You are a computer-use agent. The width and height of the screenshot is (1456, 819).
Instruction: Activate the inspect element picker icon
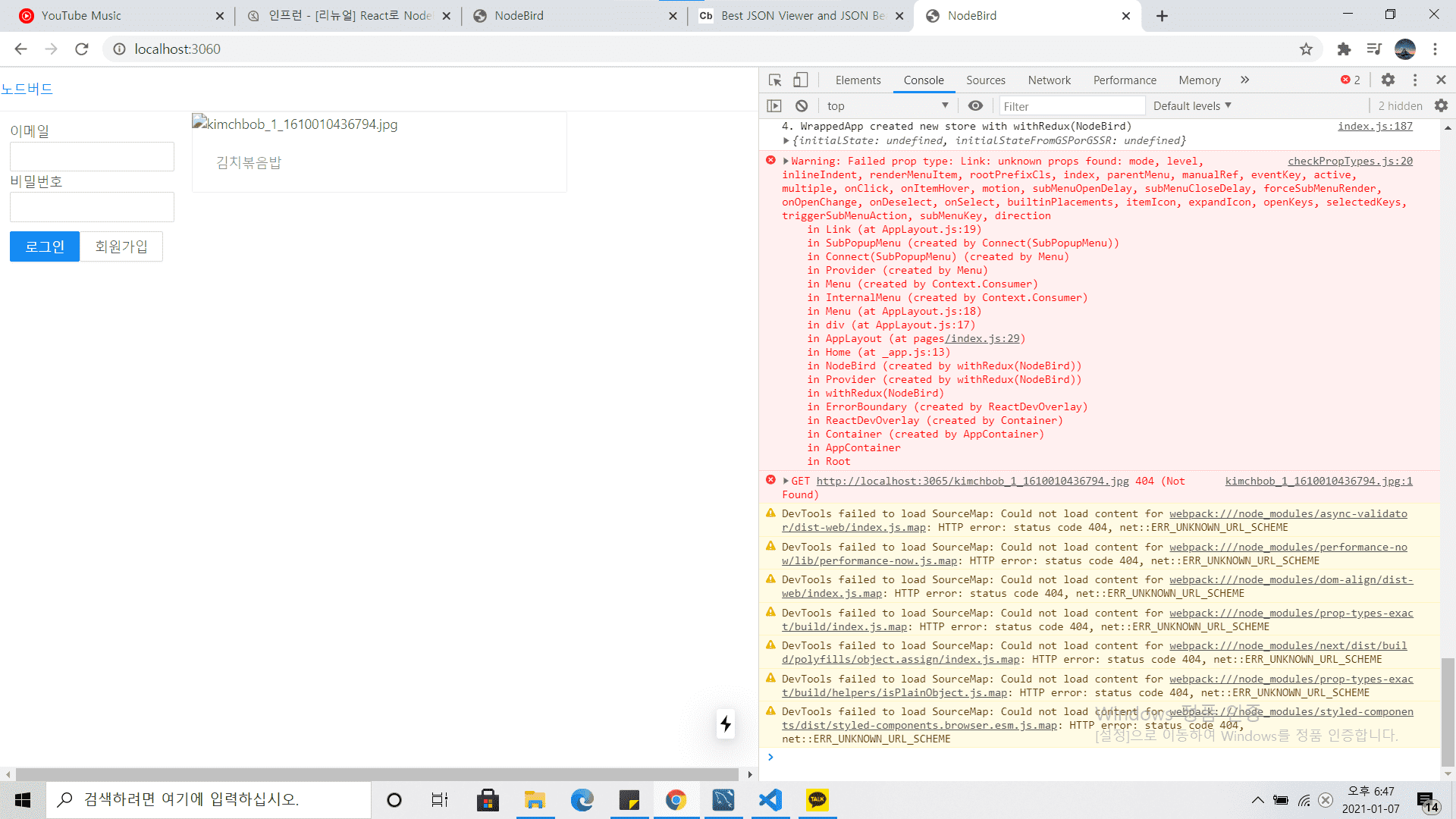tap(774, 80)
